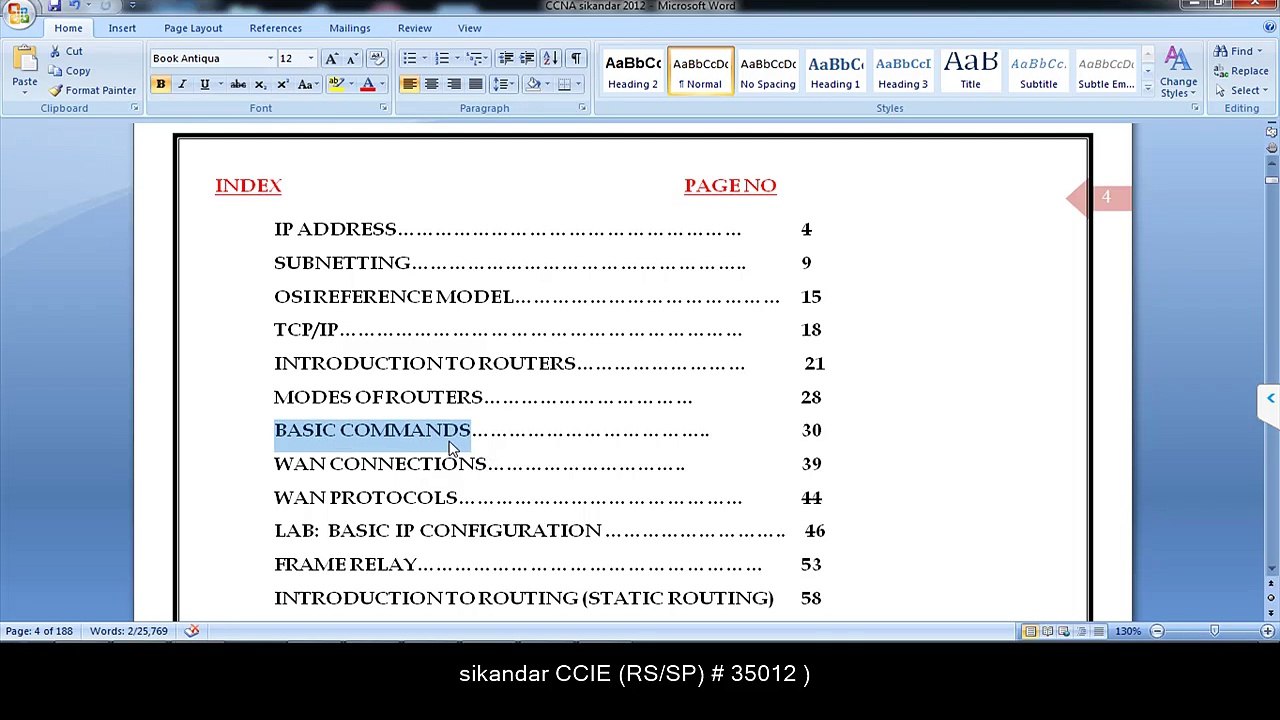This screenshot has width=1280, height=720.
Task: Switch to the Page Layout tab
Action: (193, 28)
